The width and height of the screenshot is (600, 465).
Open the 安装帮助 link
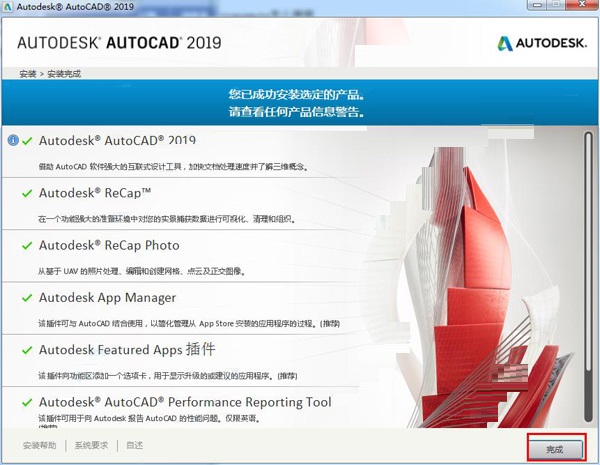tap(40, 445)
